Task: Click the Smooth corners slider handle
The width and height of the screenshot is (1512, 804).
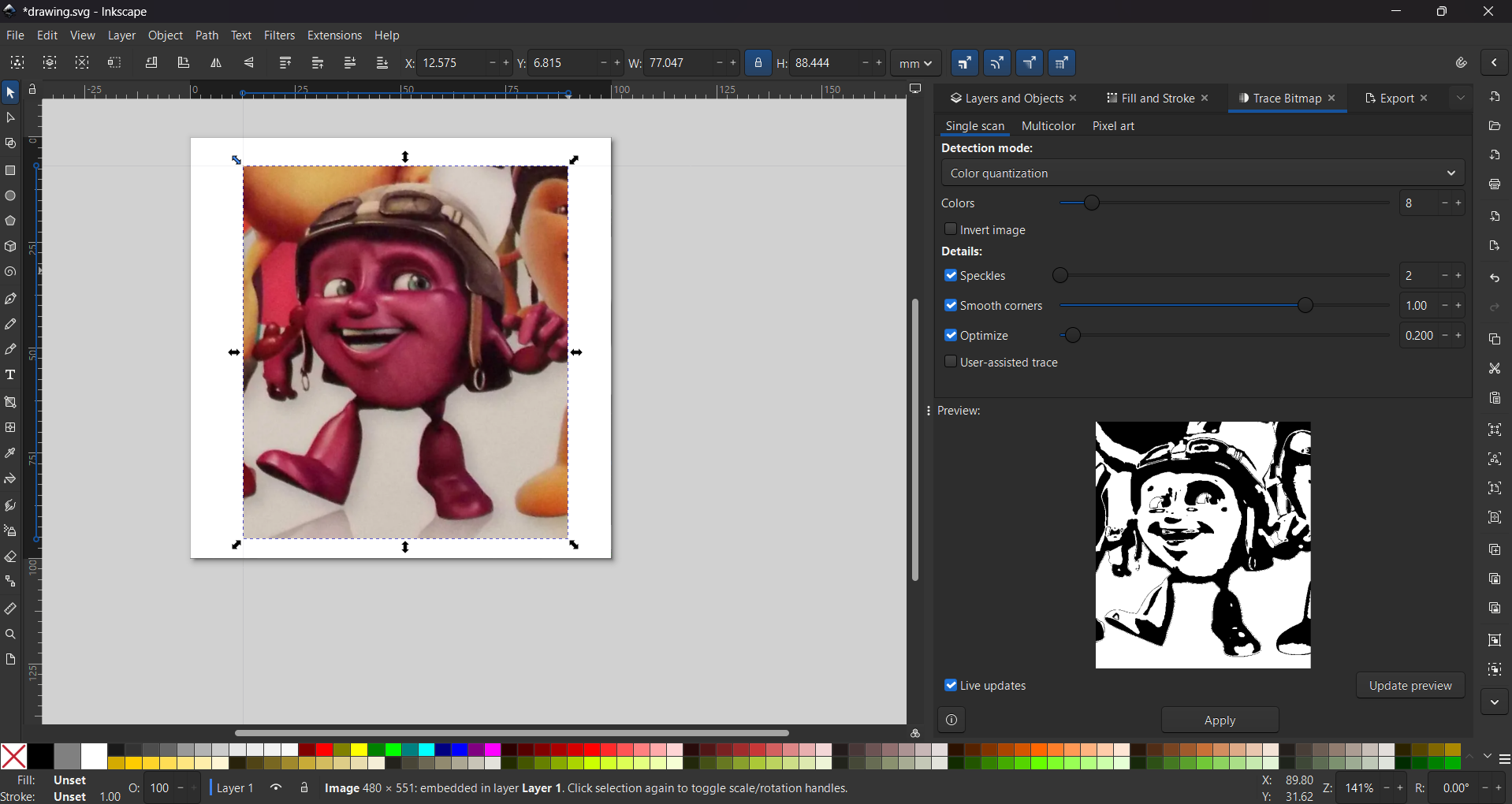Action: [x=1305, y=305]
